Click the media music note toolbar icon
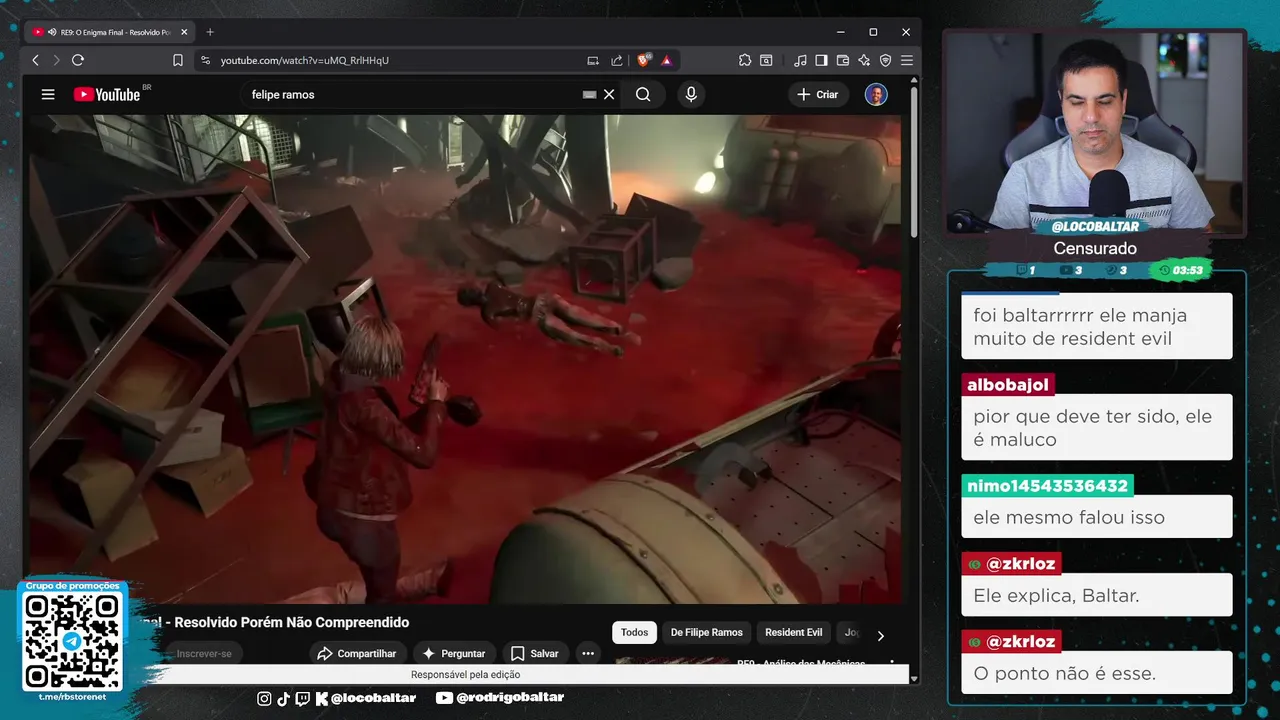Image resolution: width=1280 pixels, height=720 pixels. click(799, 60)
